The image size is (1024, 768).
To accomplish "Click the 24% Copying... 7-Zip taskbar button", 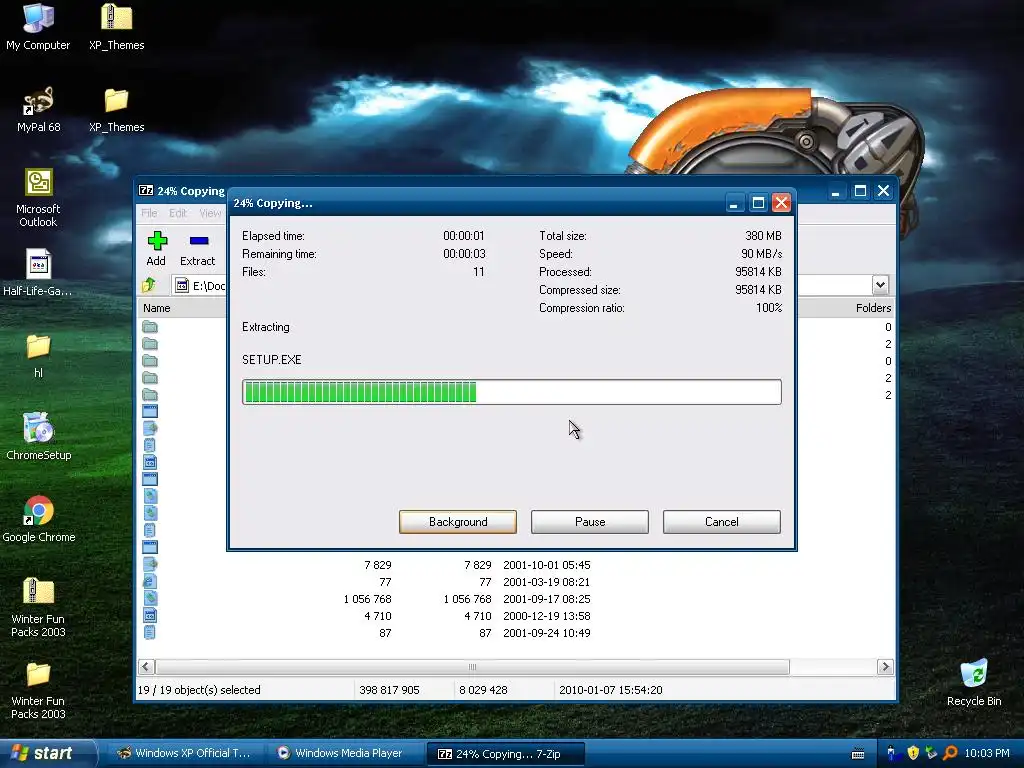I will tap(505, 754).
